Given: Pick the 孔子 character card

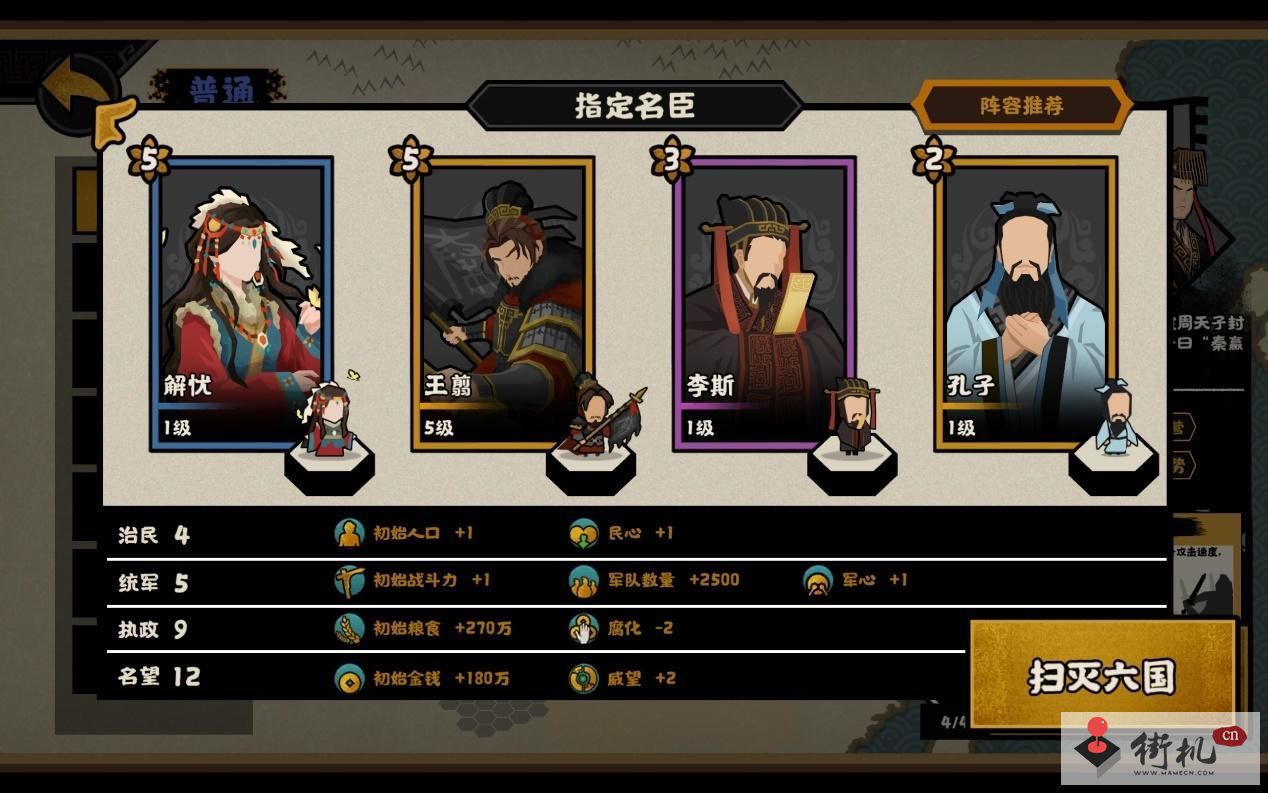Looking at the screenshot, I should (x=1026, y=303).
